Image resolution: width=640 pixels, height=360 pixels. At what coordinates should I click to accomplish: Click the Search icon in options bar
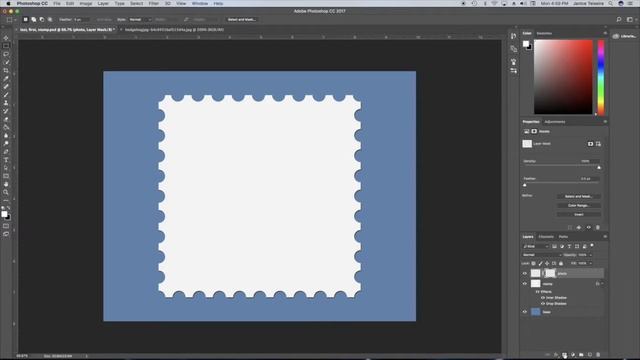pyautogui.click(x=619, y=19)
